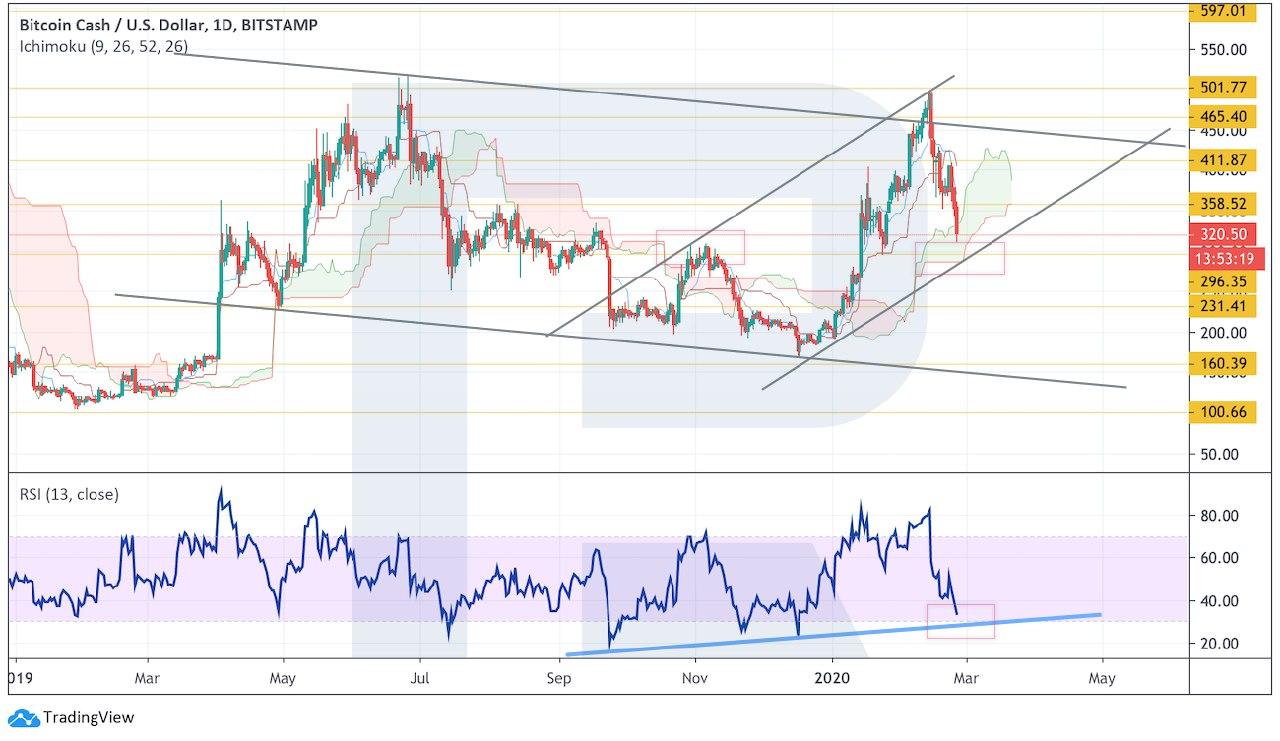Screen dimensions: 1280x741
Task: Click the Nov label on time axis
Action: pyautogui.click(x=694, y=679)
